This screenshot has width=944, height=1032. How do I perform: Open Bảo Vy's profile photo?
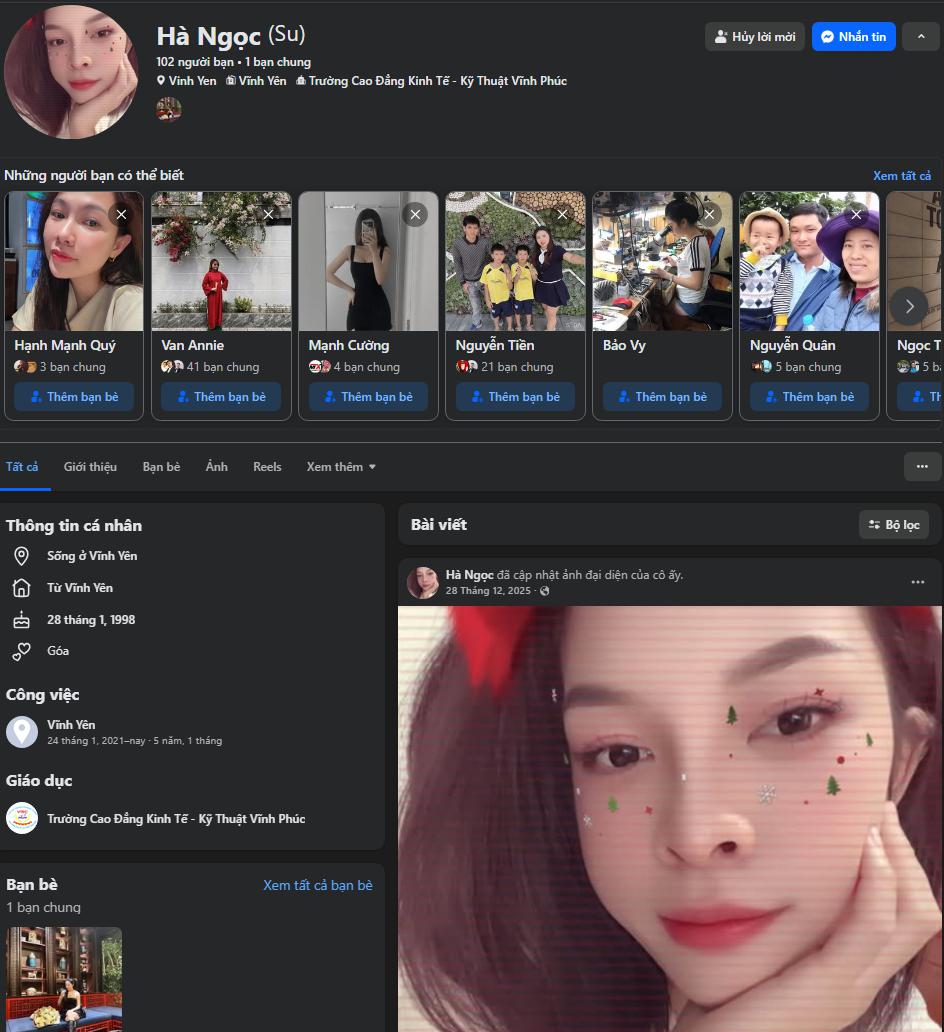(x=662, y=261)
